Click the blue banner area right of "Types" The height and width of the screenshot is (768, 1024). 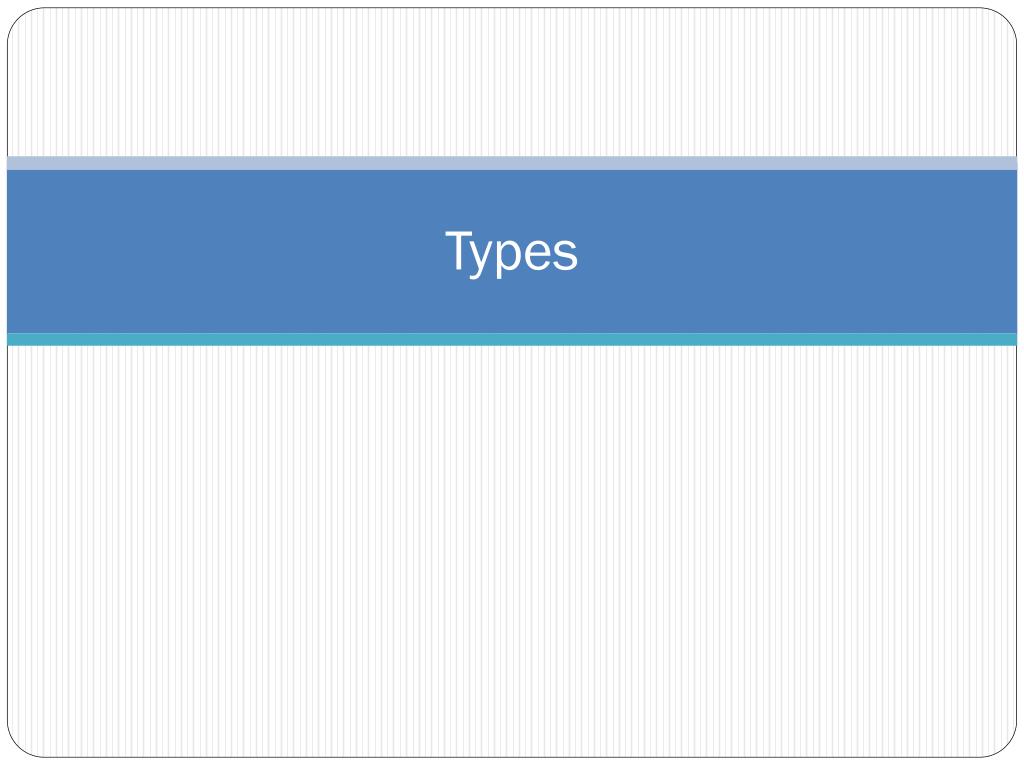click(x=797, y=251)
